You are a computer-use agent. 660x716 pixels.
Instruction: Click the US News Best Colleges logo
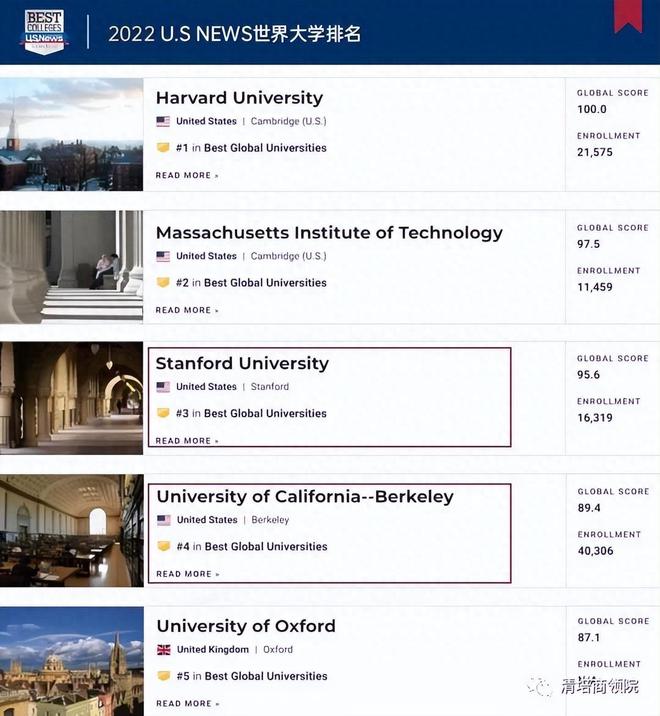coord(43,31)
